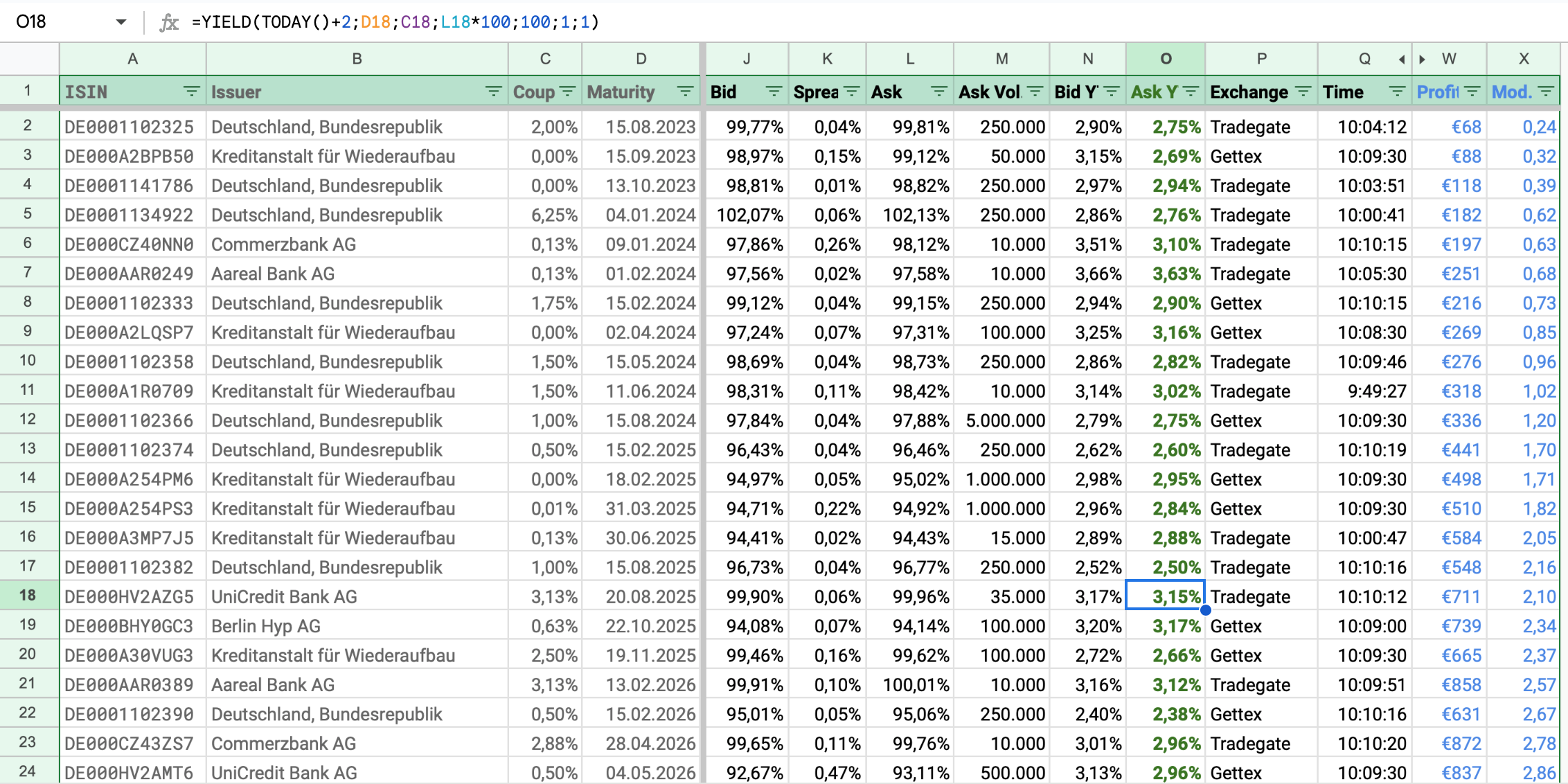Image resolution: width=1568 pixels, height=784 pixels.
Task: Click filter icon on Bid column
Action: (x=774, y=91)
